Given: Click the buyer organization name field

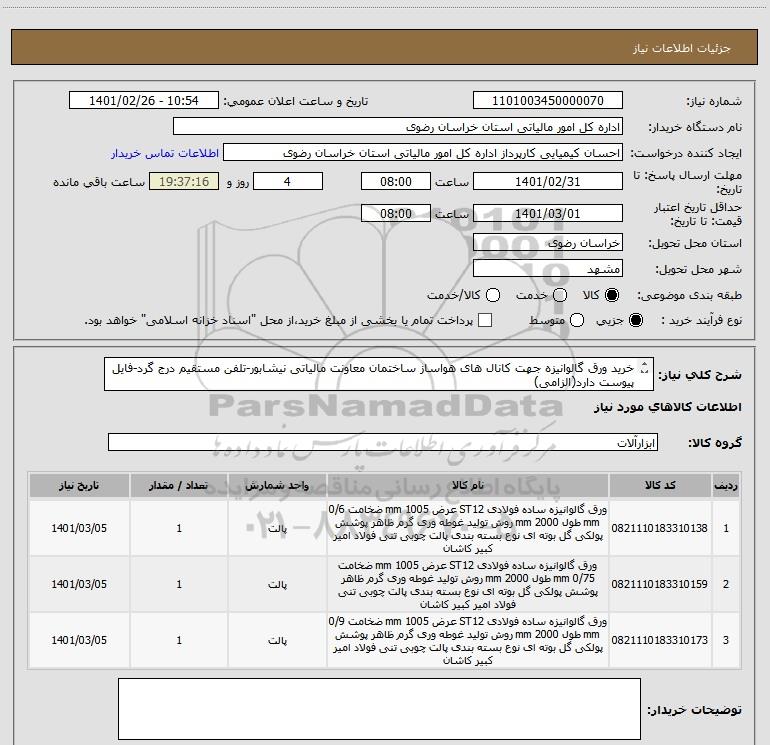Looking at the screenshot, I should click(398, 126).
